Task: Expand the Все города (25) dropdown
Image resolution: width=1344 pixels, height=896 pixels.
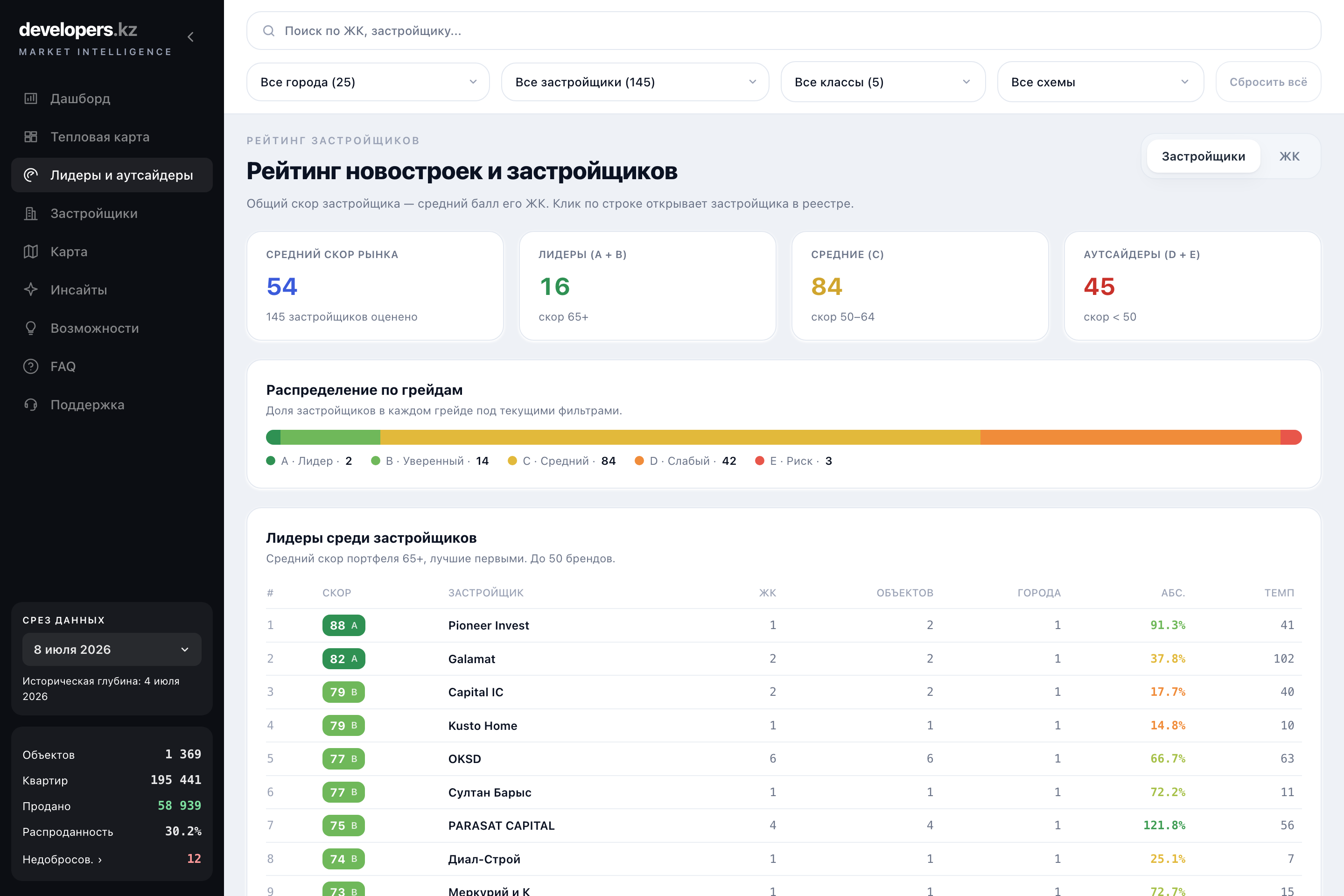Action: point(368,82)
